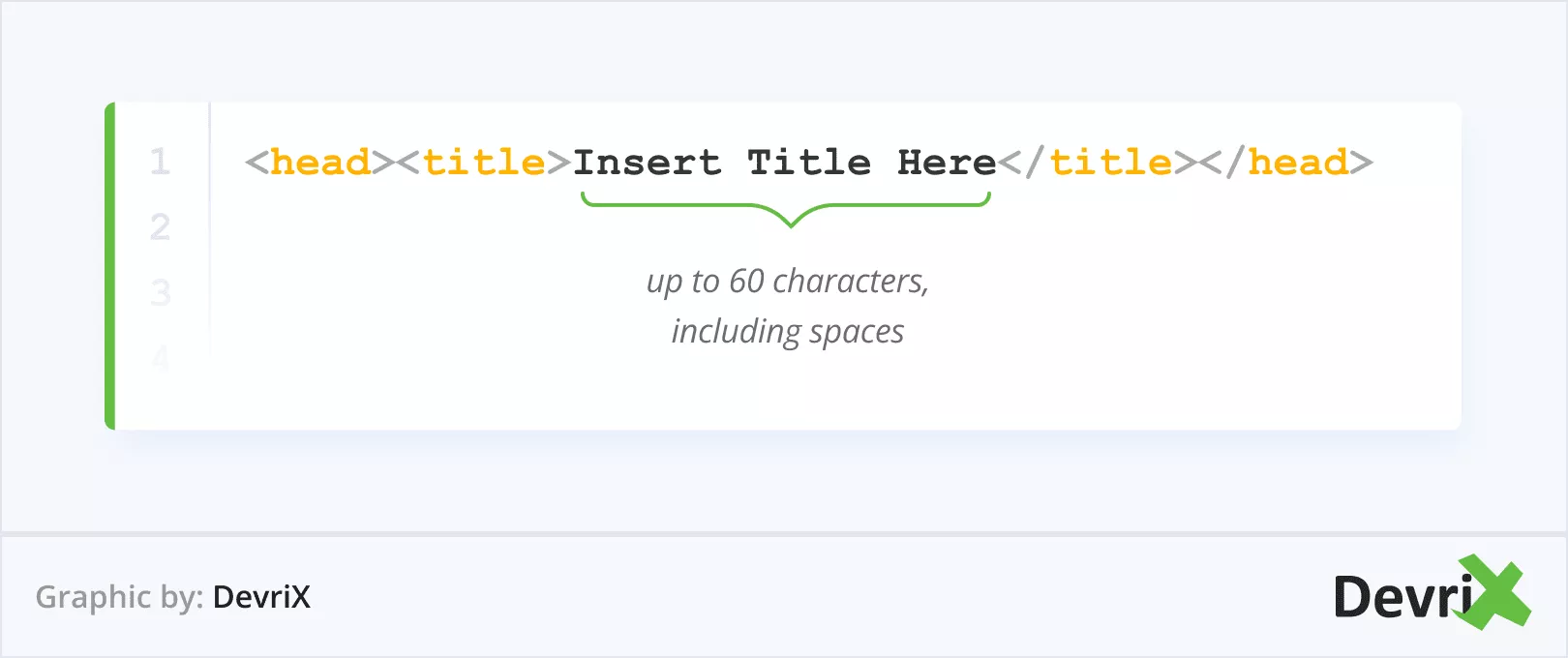Click the opening title tag

484,163
